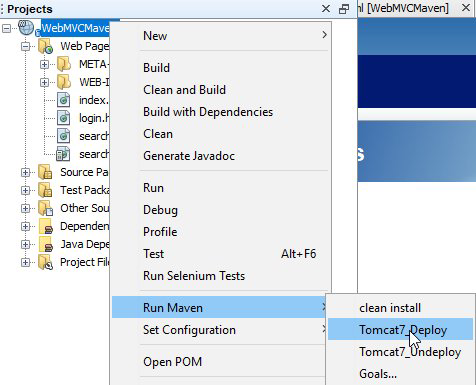This screenshot has width=476, height=385.
Task: Choose Clean and Build
Action: click(x=221, y=90)
